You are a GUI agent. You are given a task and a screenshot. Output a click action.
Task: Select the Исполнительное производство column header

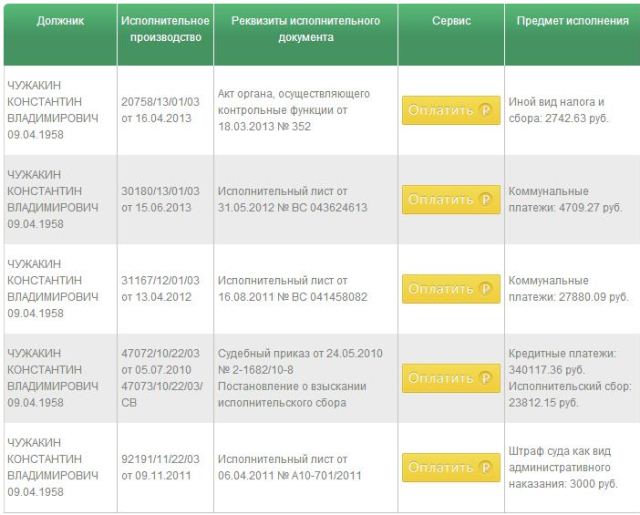click(x=164, y=29)
